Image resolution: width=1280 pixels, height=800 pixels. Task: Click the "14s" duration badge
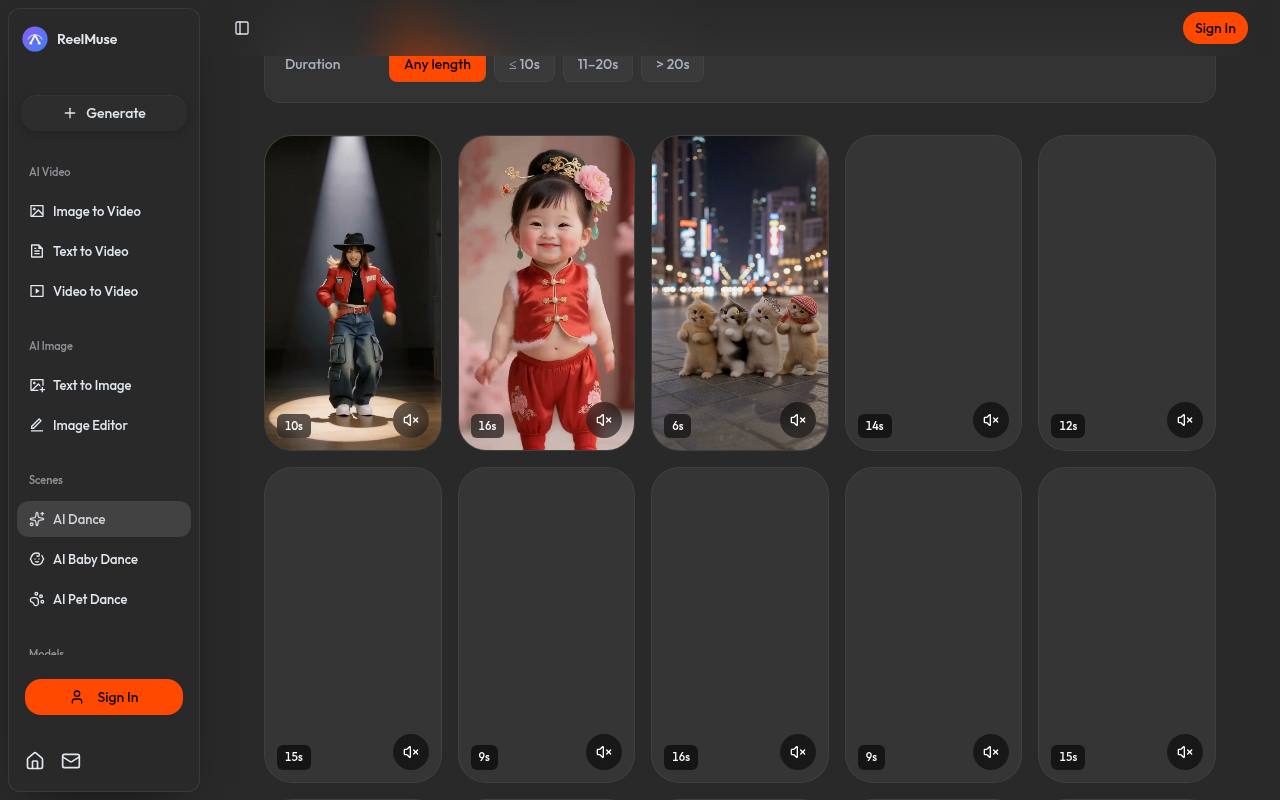874,426
